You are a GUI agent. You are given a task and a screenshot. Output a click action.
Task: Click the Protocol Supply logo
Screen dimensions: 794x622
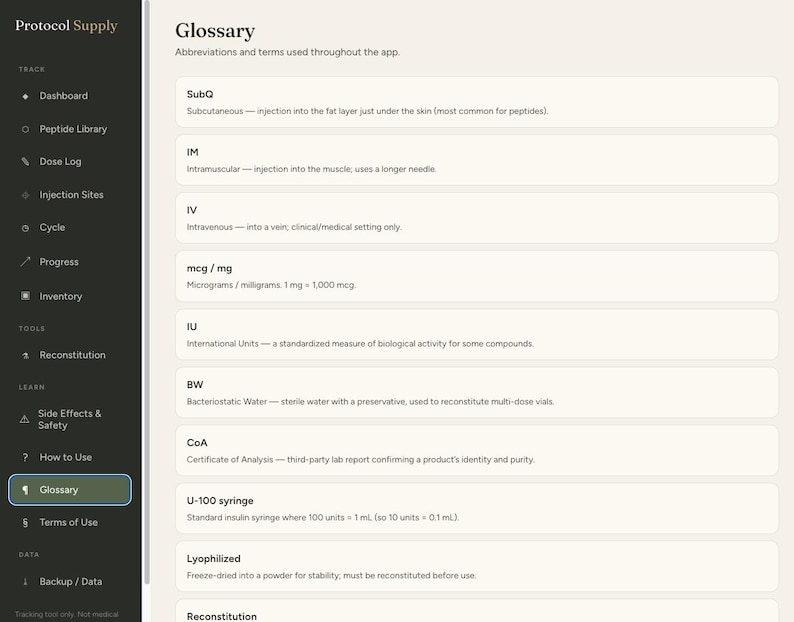click(x=66, y=26)
